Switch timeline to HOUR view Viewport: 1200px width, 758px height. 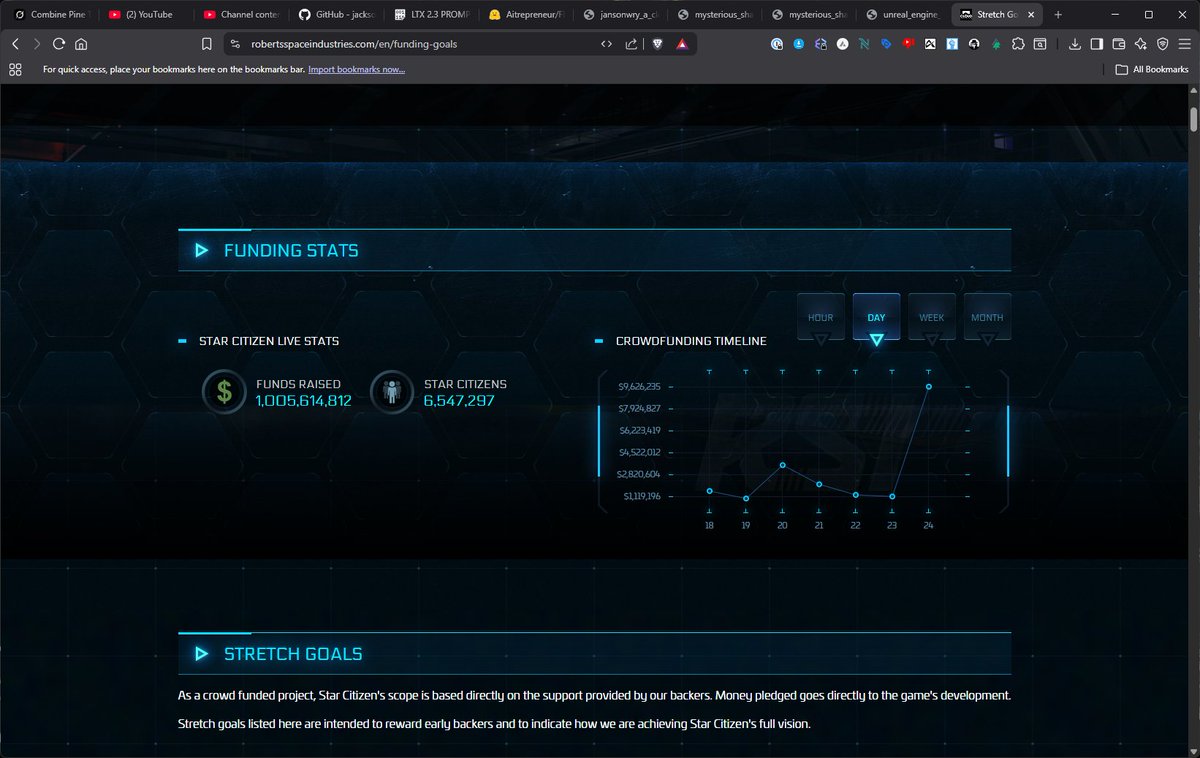point(821,317)
